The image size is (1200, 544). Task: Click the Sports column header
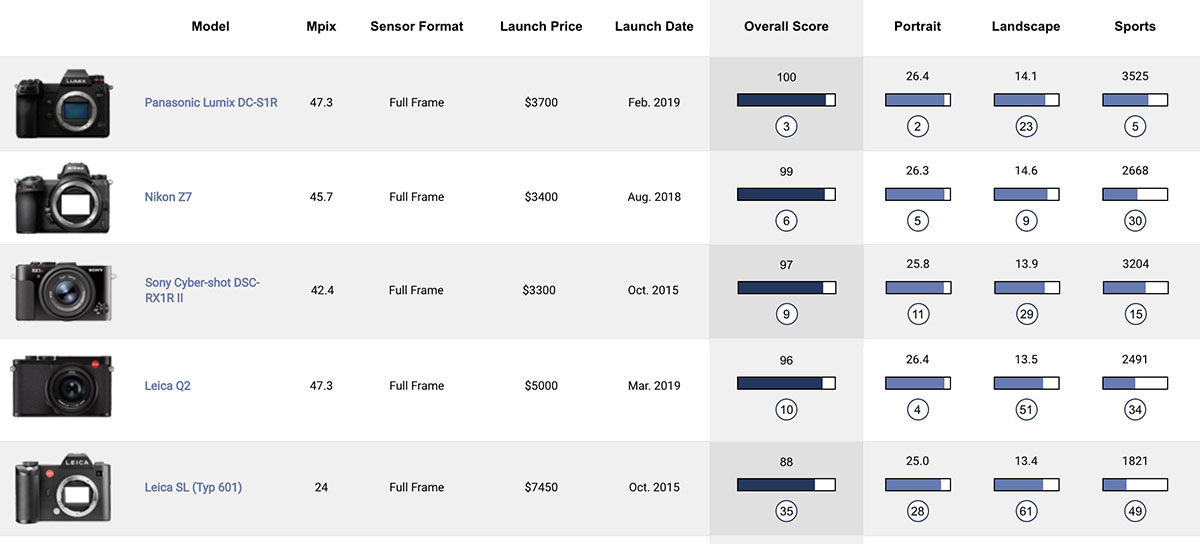pyautogui.click(x=1135, y=27)
